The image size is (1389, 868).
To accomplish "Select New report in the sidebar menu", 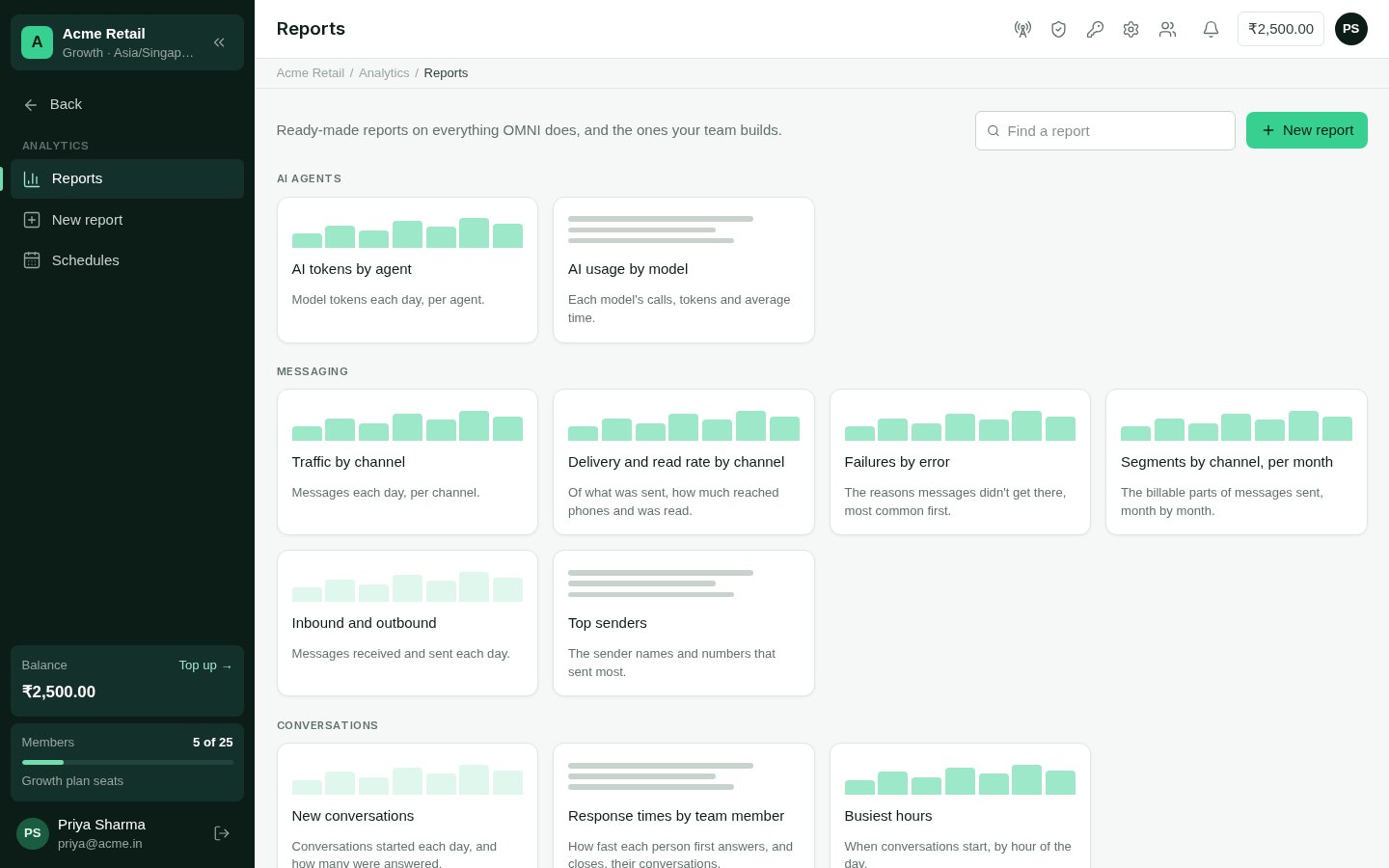I will click(x=127, y=220).
